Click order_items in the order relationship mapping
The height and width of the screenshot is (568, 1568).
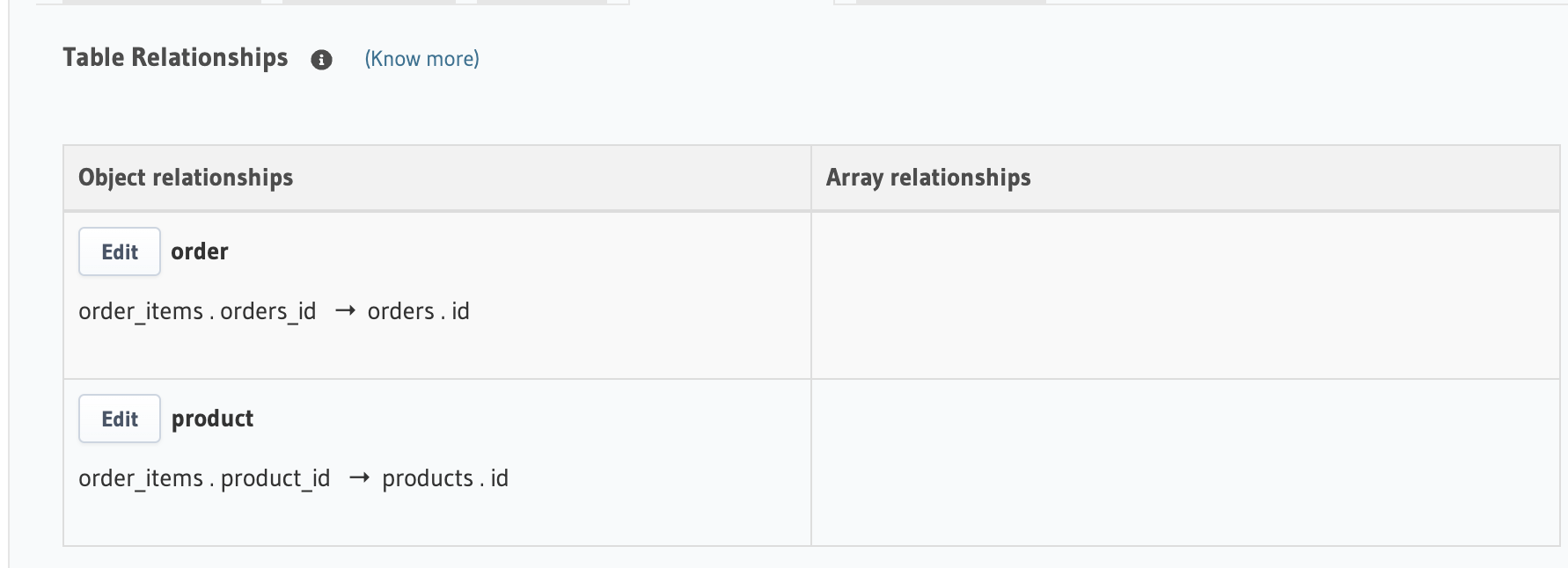141,311
